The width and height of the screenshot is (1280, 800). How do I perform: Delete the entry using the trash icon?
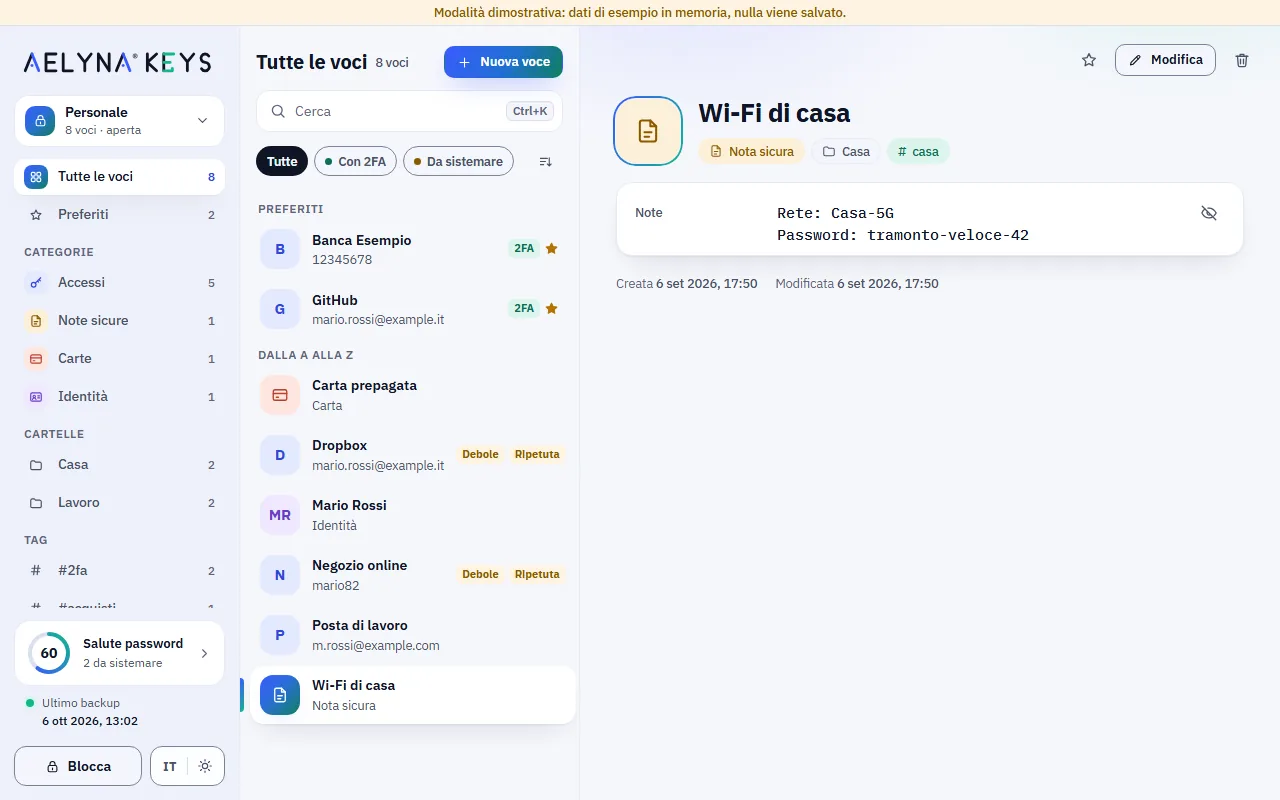click(1242, 60)
